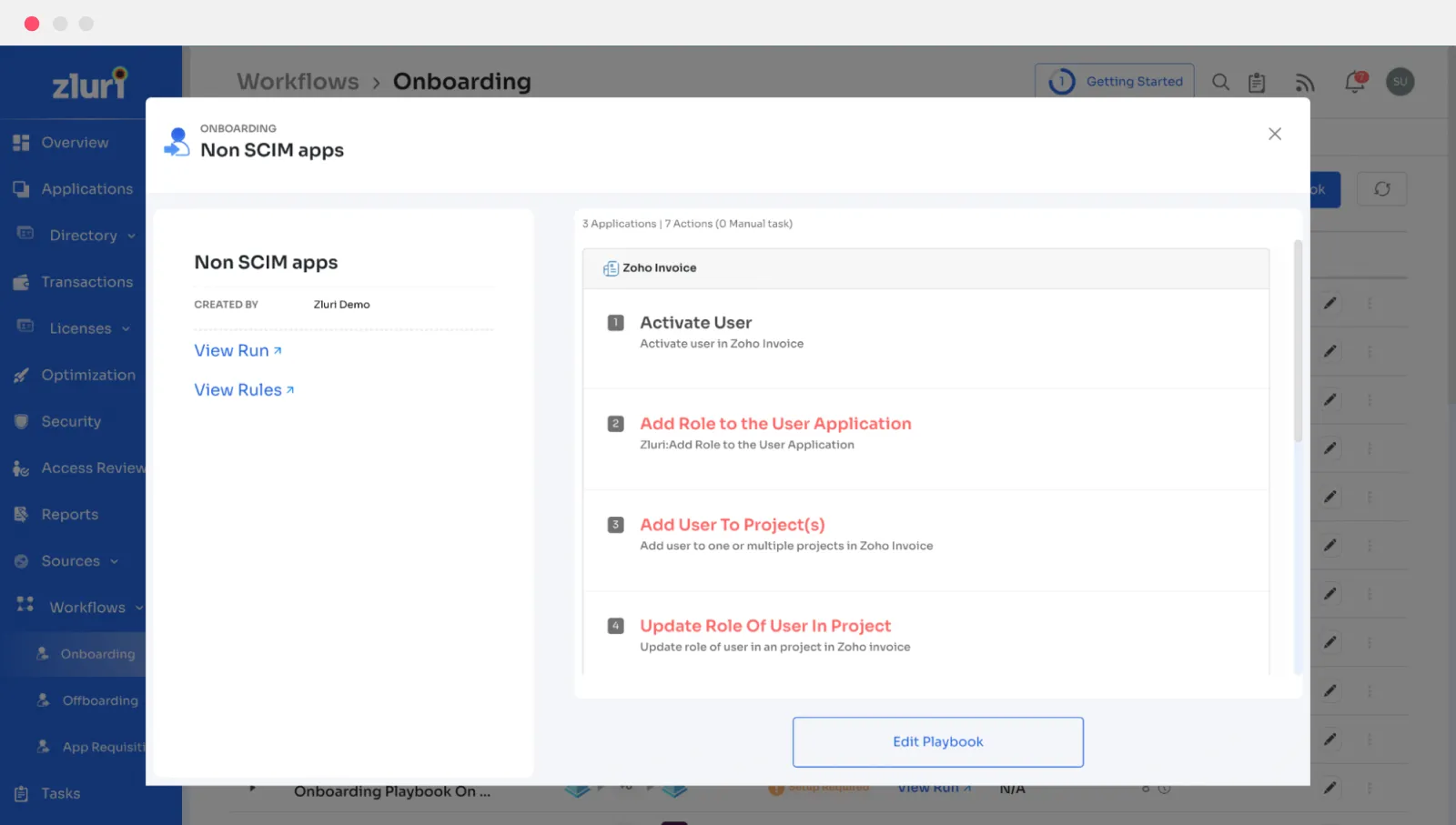Screen dimensions: 1456x825
Task: Expand the Sources menu chevron
Action: [x=114, y=561]
